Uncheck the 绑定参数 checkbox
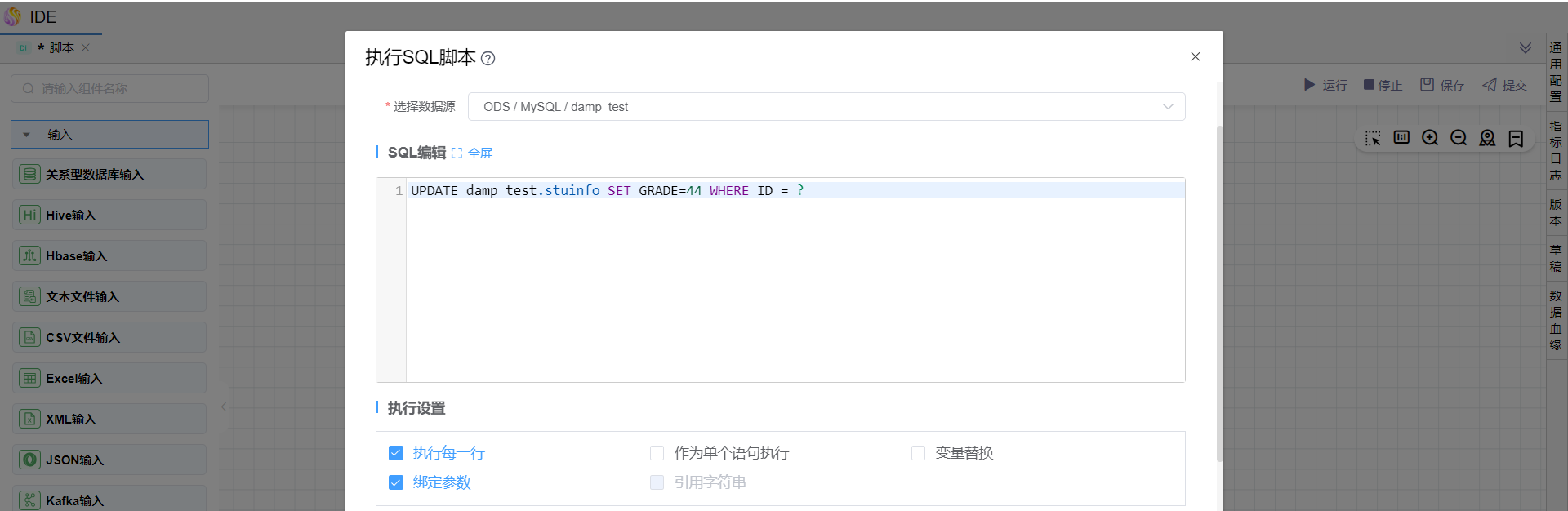Screen dimensions: 1568x511 click(396, 482)
